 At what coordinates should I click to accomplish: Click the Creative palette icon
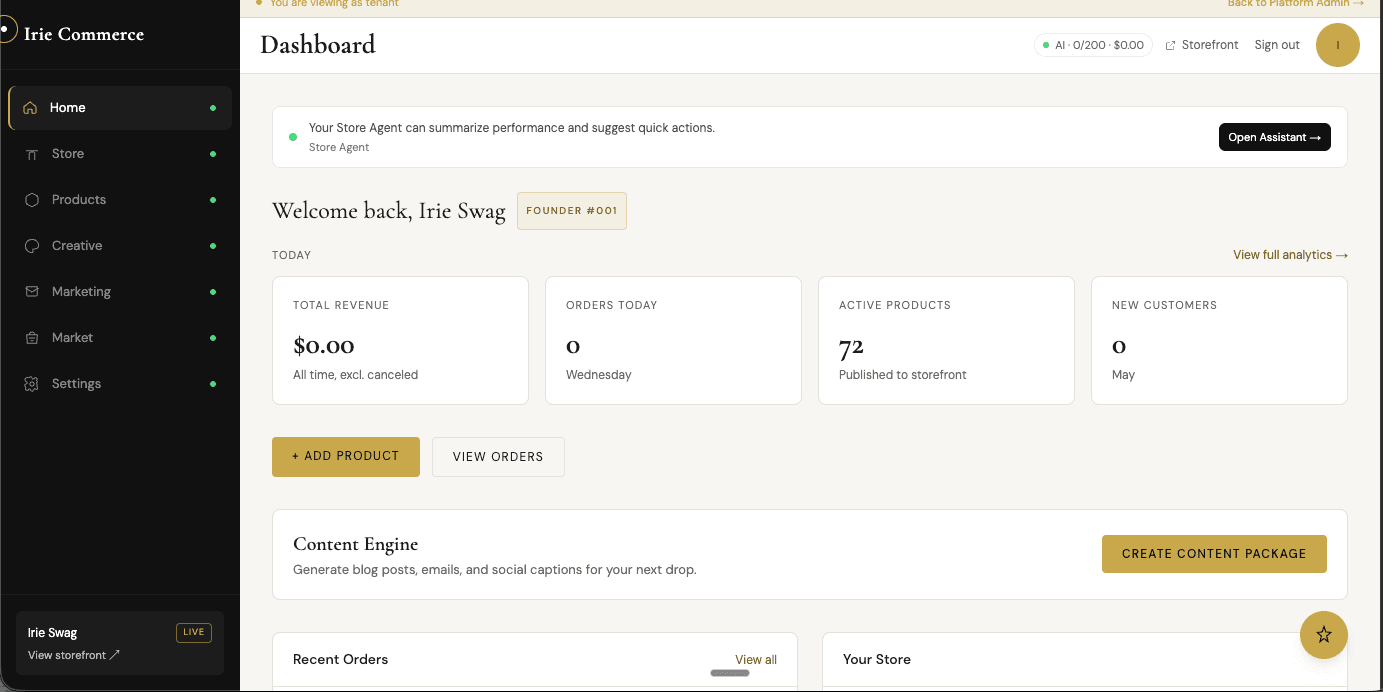pos(32,246)
